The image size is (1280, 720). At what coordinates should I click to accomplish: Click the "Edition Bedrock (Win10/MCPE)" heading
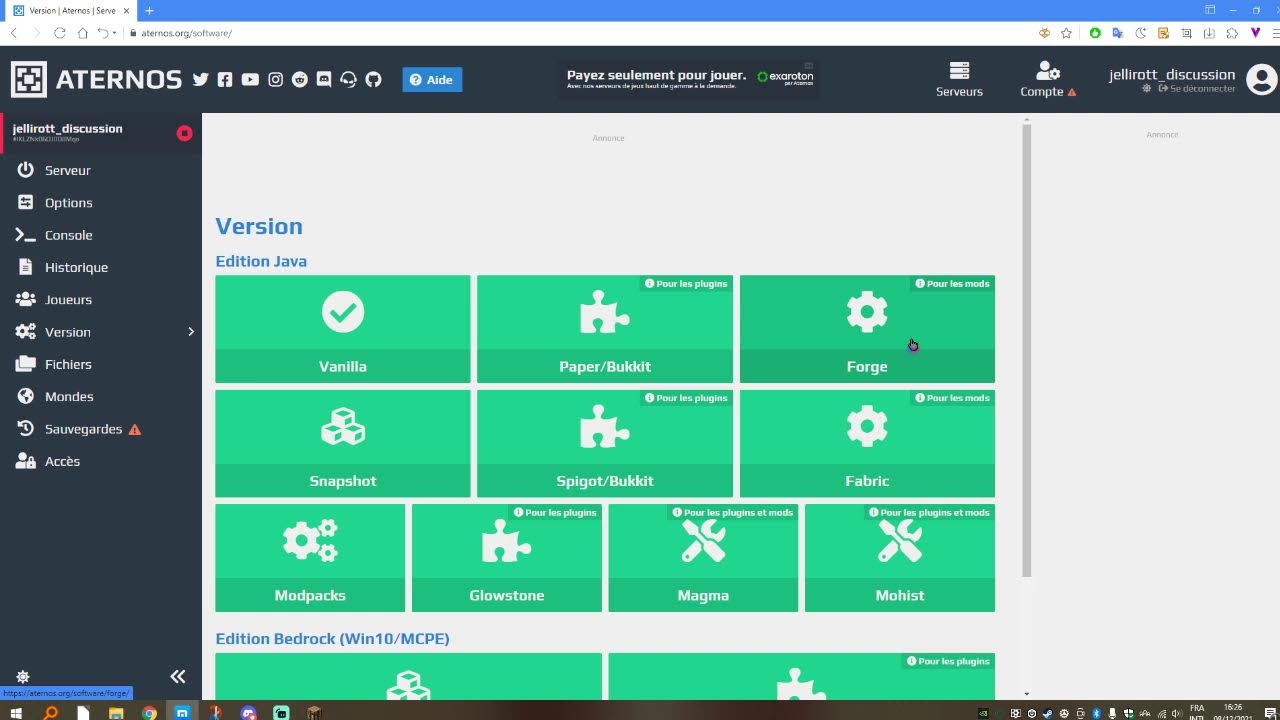coord(332,639)
